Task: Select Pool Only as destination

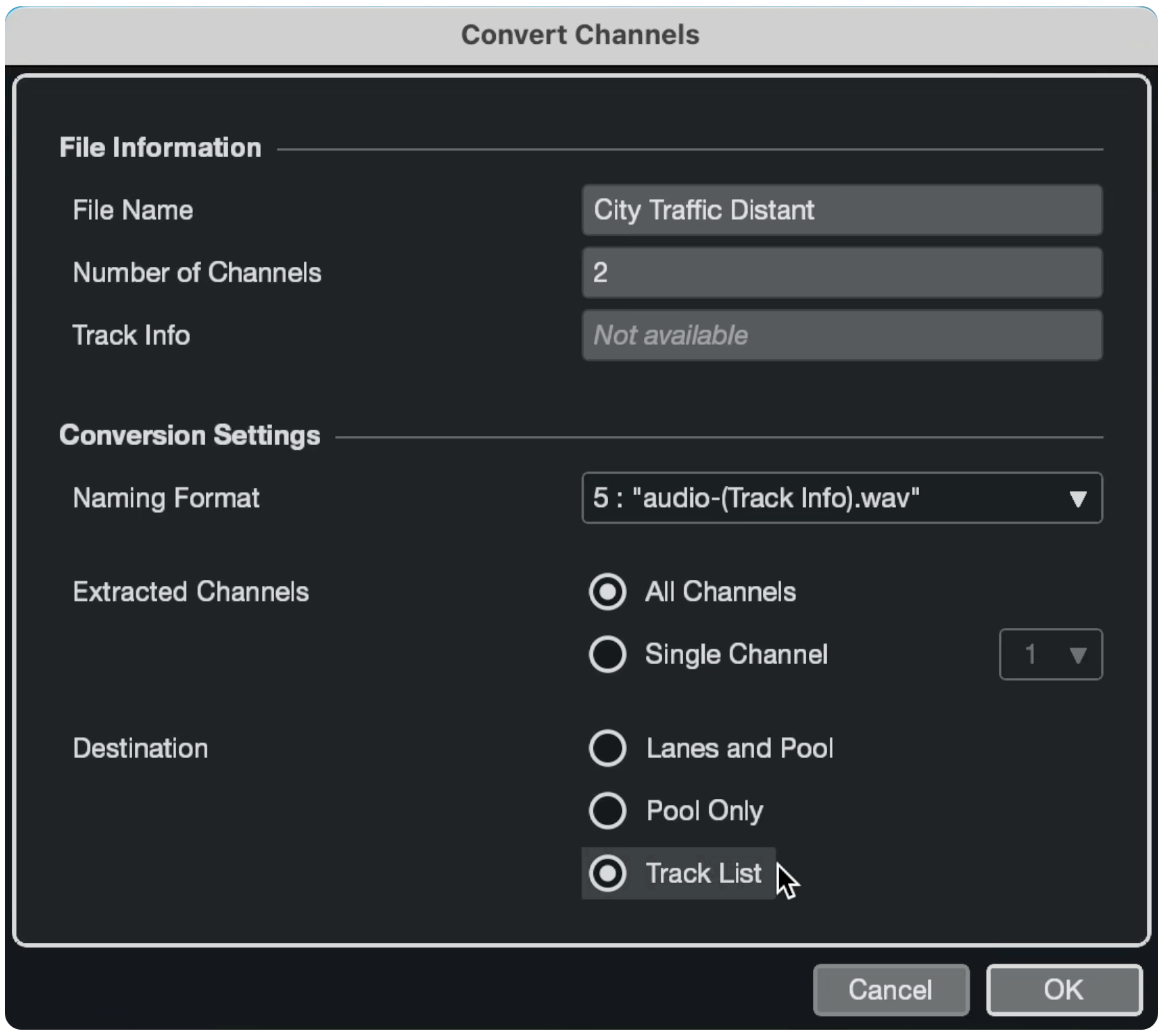Action: pyautogui.click(x=607, y=811)
